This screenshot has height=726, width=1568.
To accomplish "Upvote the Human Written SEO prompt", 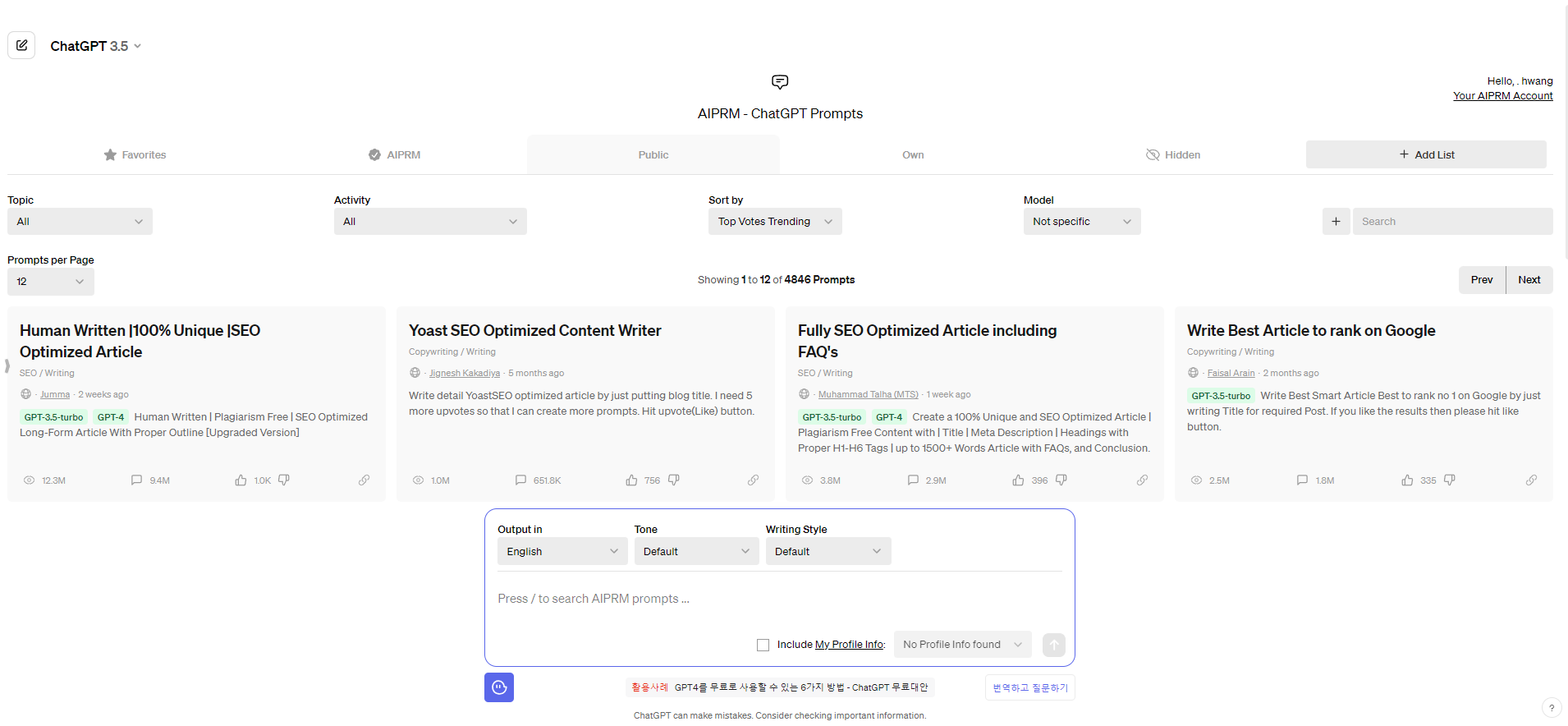I will click(241, 480).
